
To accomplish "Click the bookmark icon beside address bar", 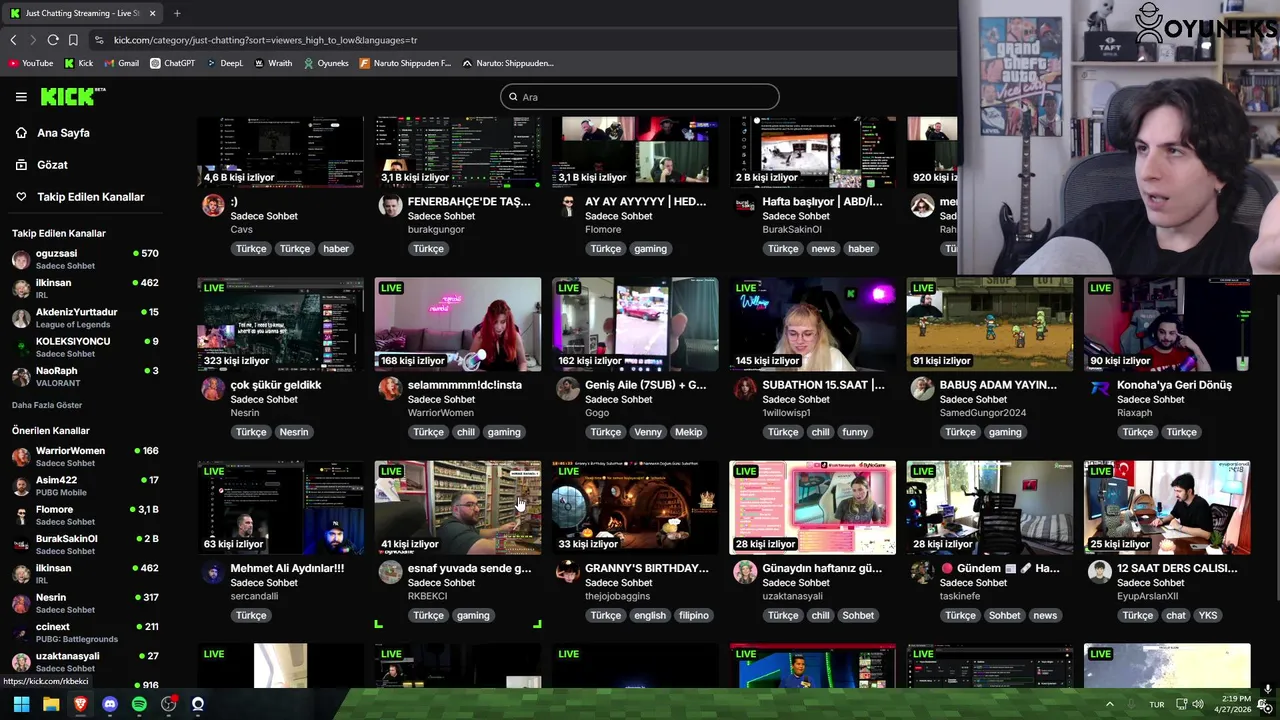I will pyautogui.click(x=73, y=40).
